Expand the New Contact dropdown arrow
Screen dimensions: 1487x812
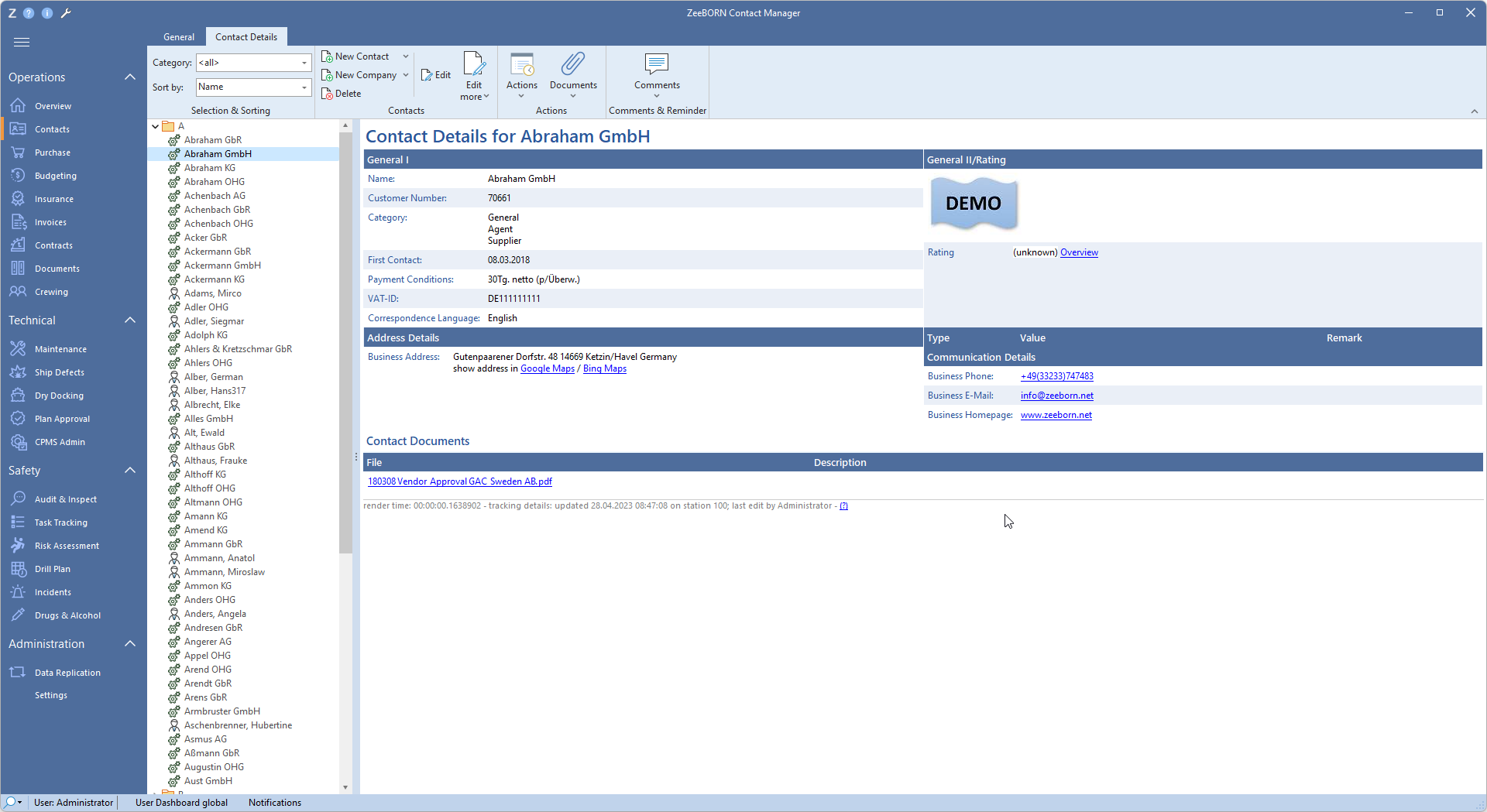(x=406, y=57)
